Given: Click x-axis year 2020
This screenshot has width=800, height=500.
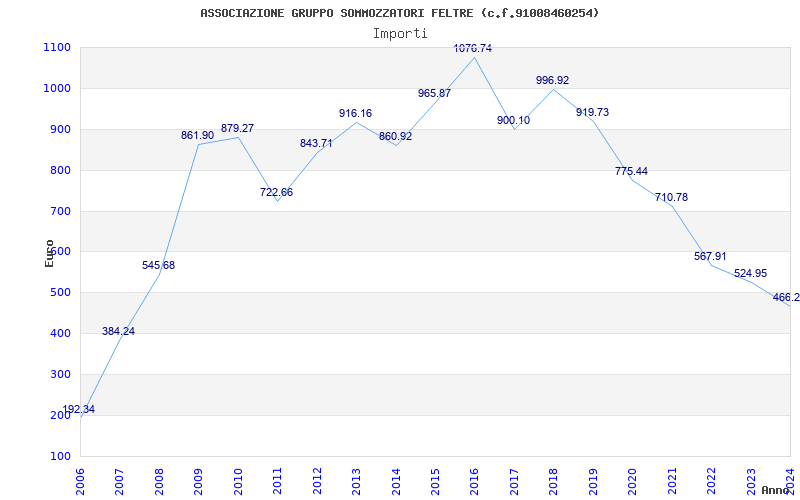Looking at the screenshot, I should point(633,481).
